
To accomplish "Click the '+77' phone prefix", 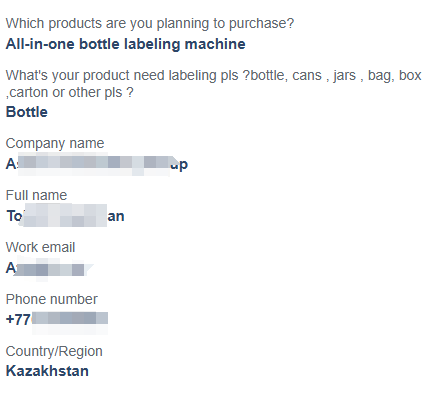I will pyautogui.click(x=18, y=320).
